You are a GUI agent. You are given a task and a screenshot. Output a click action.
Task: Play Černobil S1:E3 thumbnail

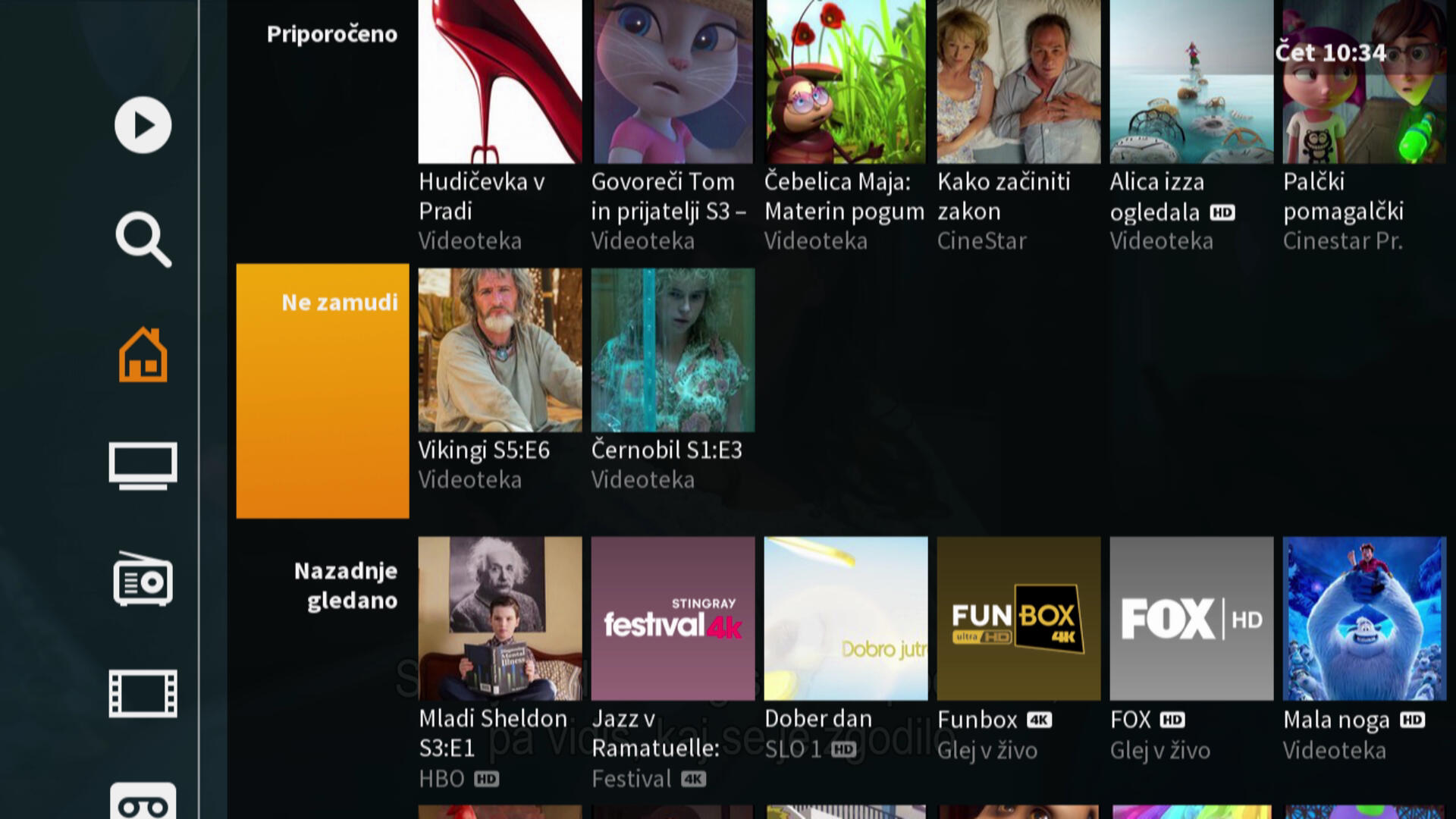(x=673, y=350)
